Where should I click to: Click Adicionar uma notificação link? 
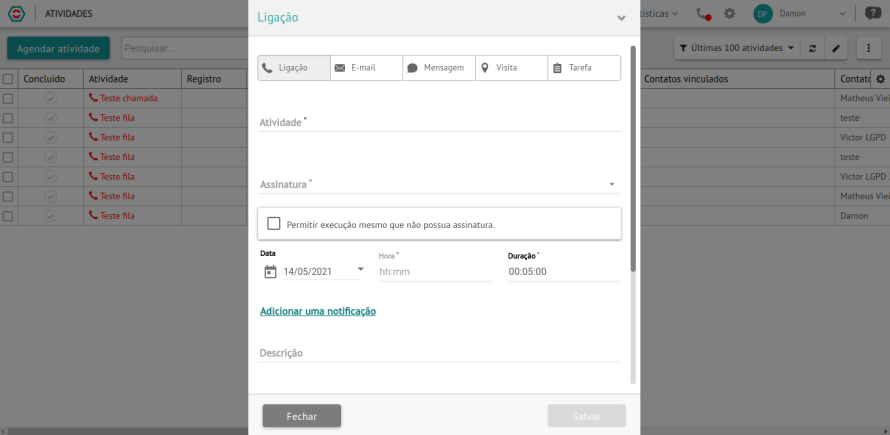point(318,311)
